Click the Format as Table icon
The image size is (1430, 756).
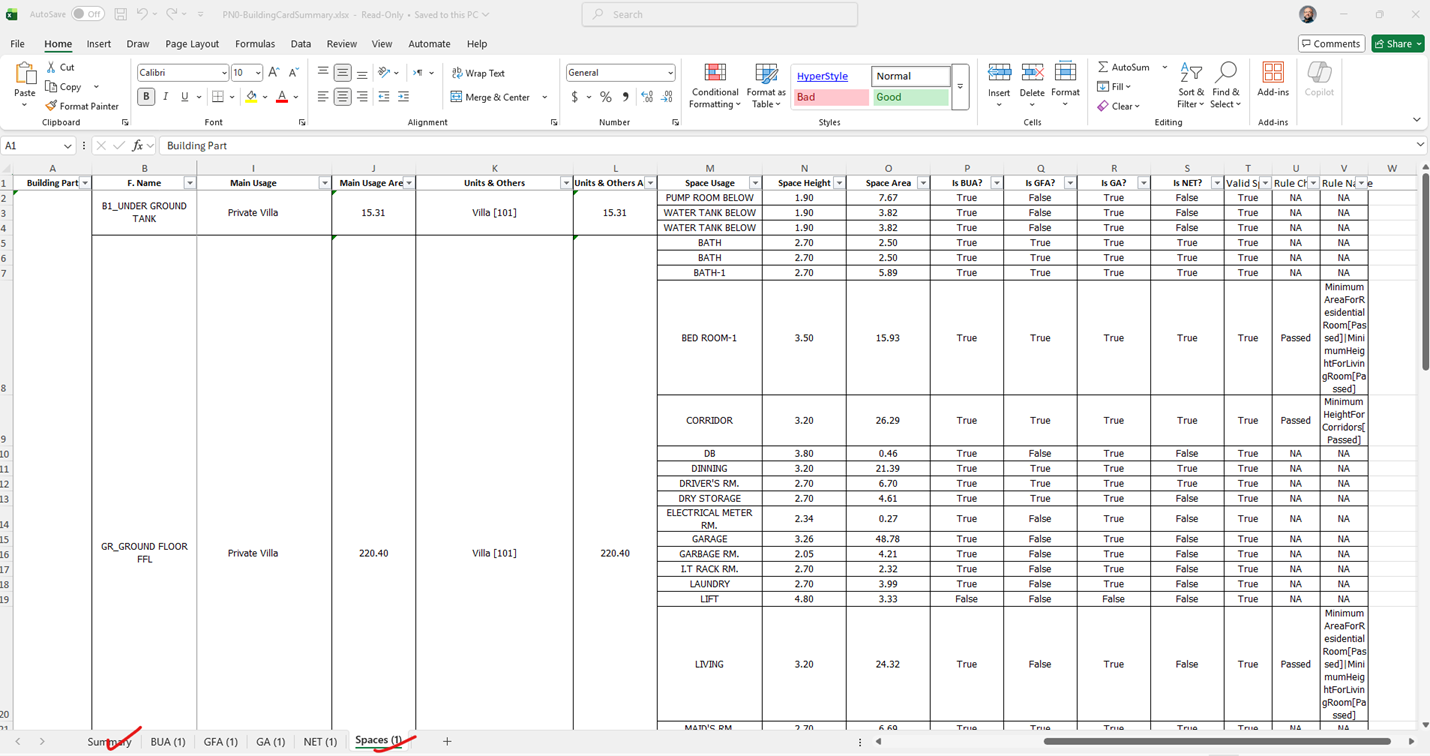pos(766,85)
